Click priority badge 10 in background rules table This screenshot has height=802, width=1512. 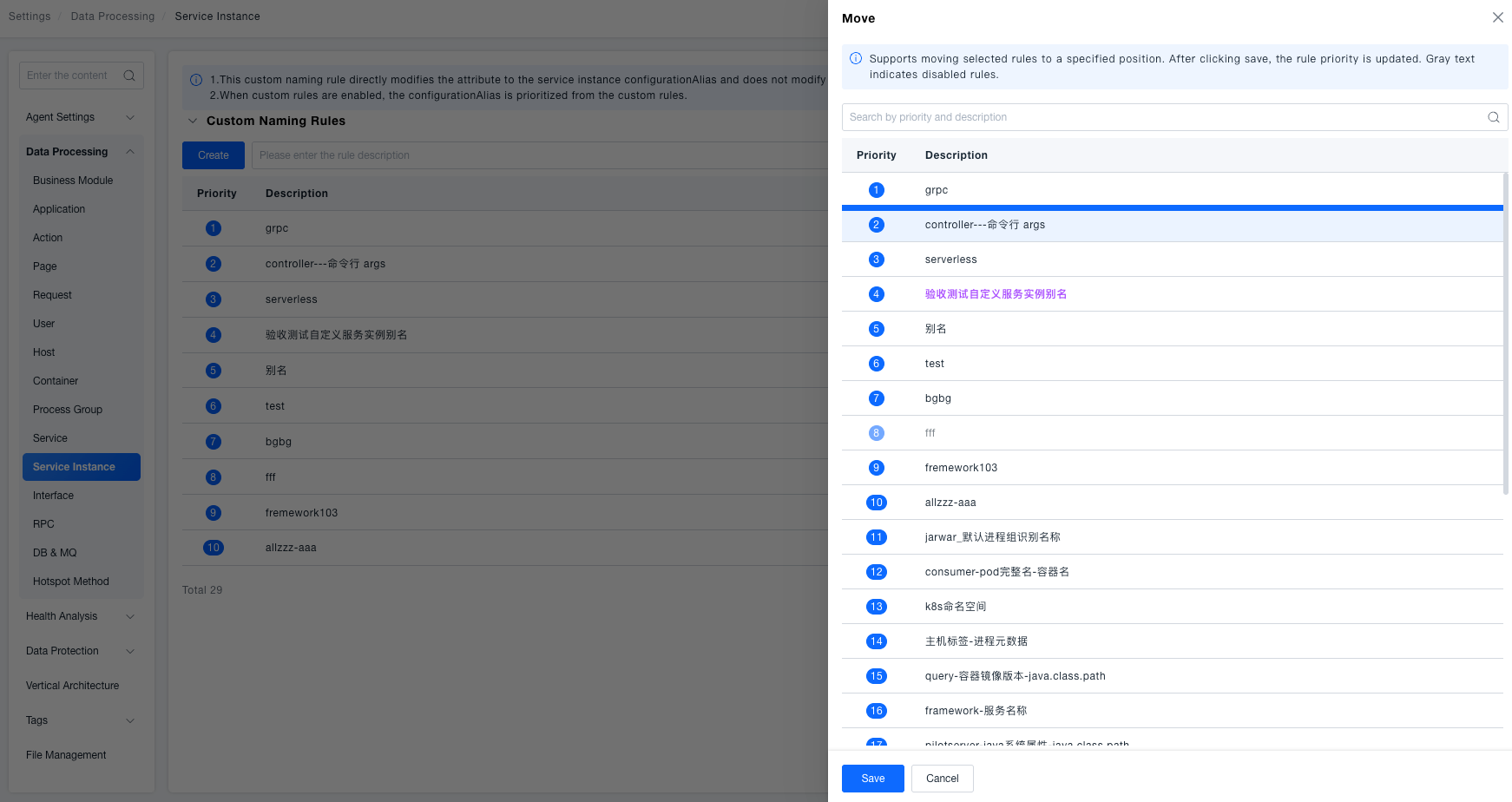tap(214, 548)
